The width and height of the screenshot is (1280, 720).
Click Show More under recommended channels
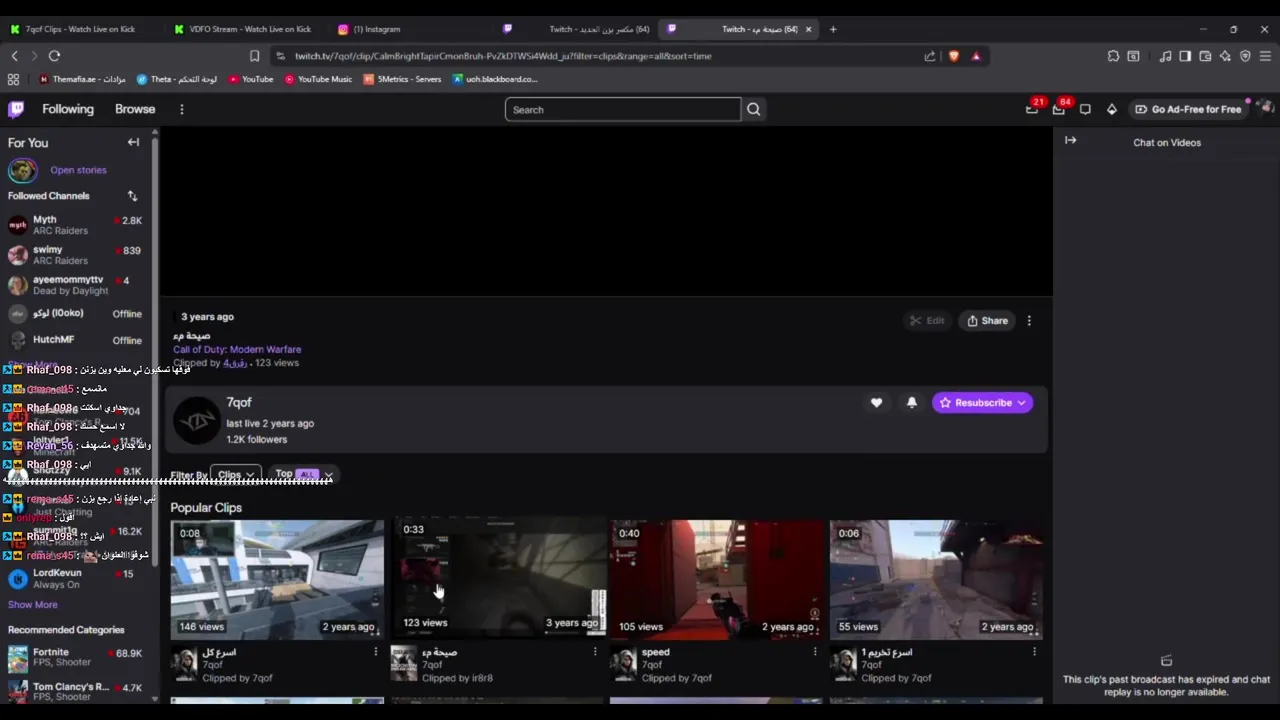click(x=32, y=604)
